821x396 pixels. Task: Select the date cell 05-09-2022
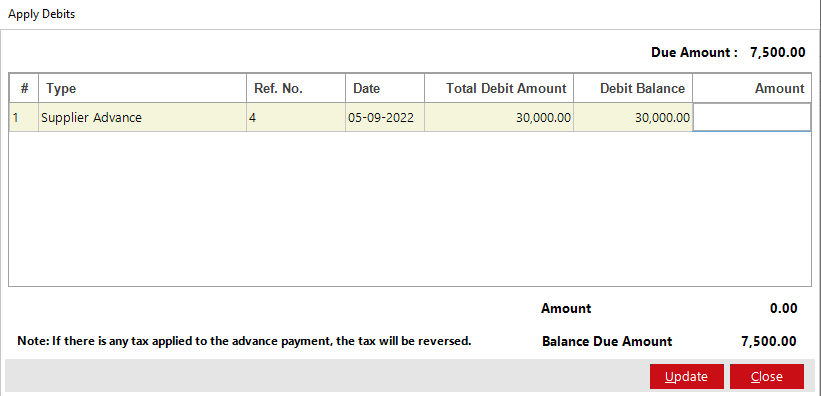(385, 117)
